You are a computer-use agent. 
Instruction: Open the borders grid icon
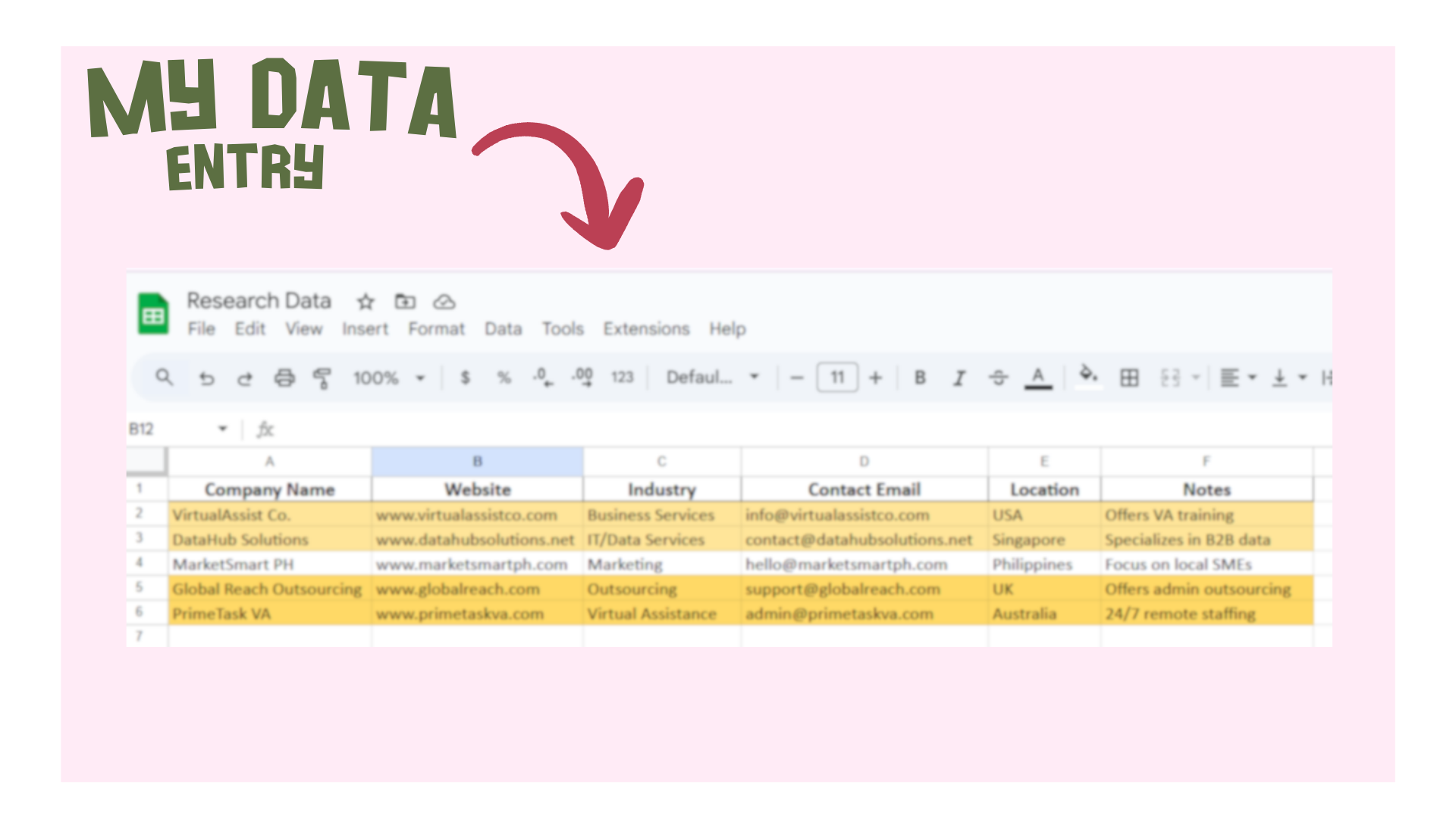(1129, 378)
